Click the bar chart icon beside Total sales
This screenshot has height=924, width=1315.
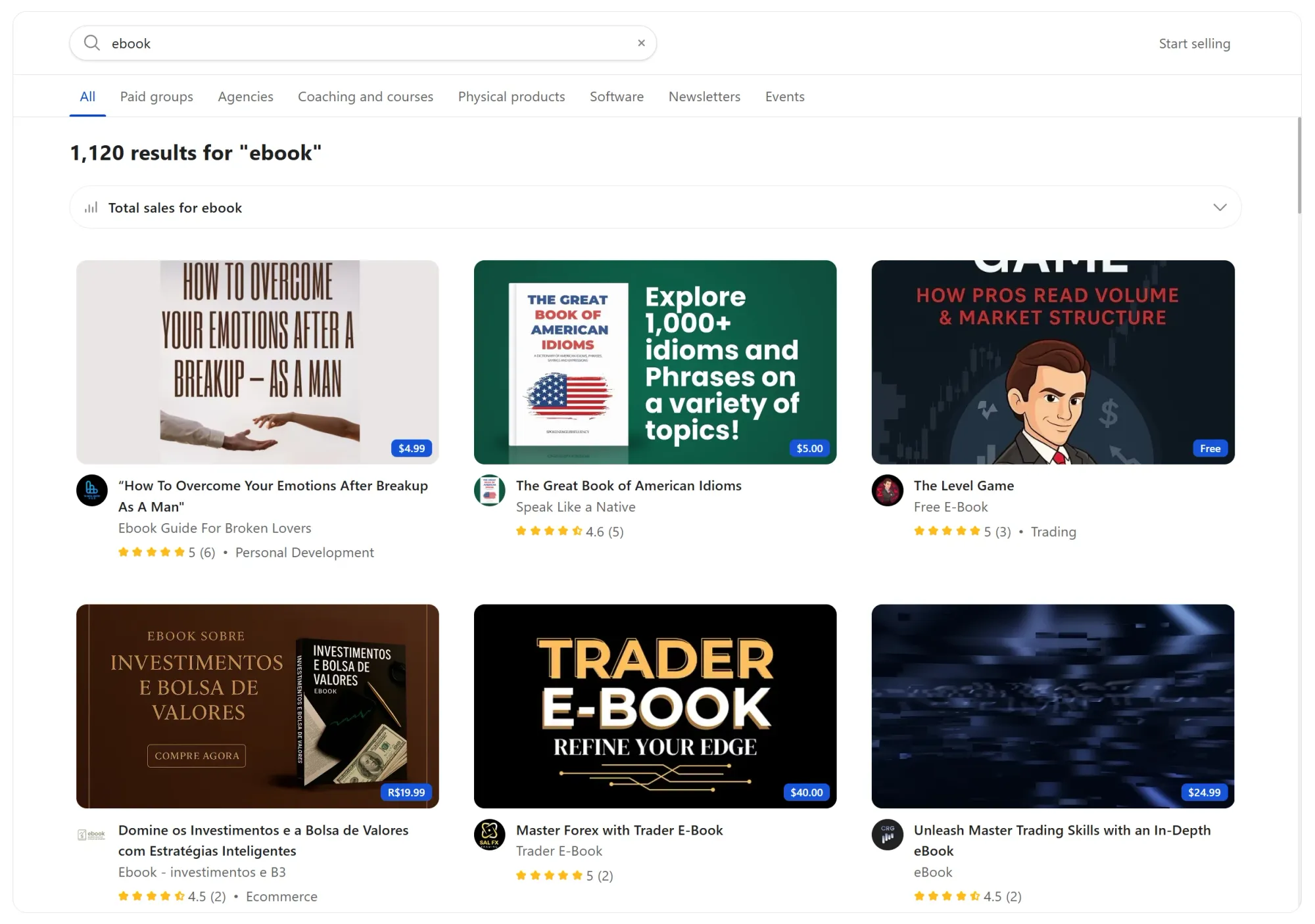(91, 208)
